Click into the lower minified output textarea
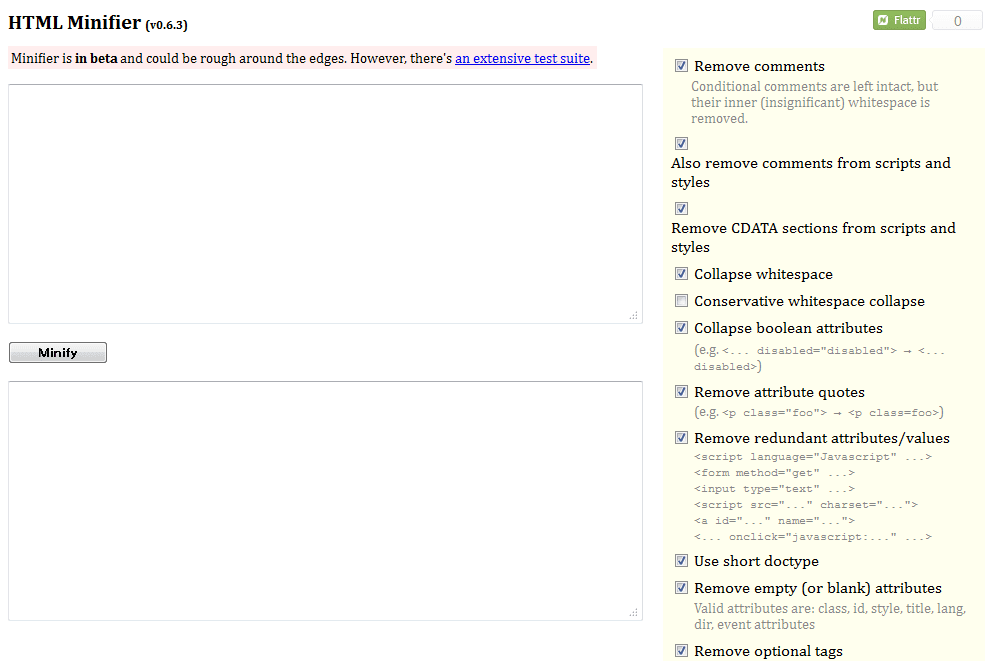This screenshot has width=993, height=661. click(x=326, y=501)
